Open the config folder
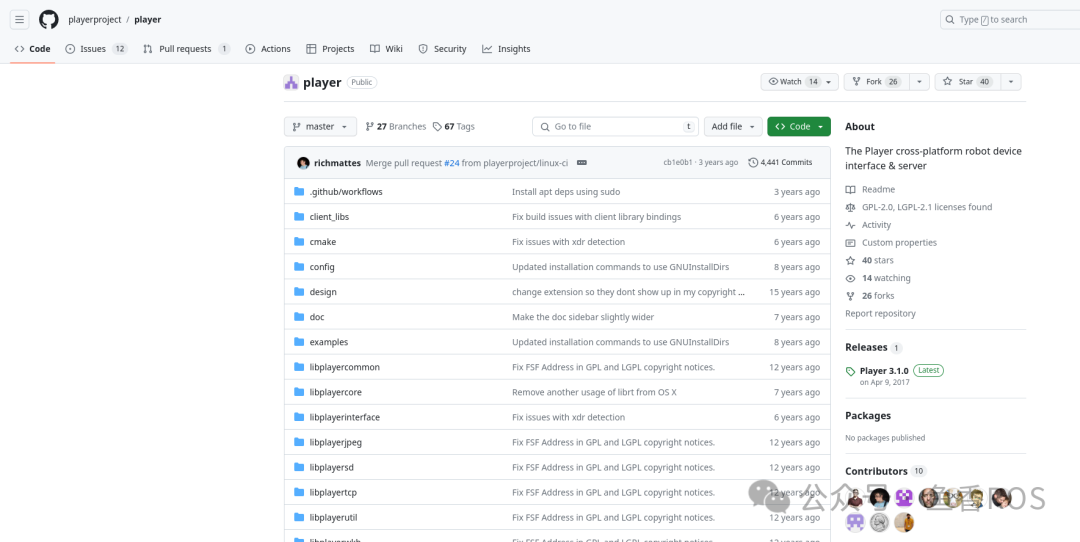The height and width of the screenshot is (542, 1080). coord(322,267)
